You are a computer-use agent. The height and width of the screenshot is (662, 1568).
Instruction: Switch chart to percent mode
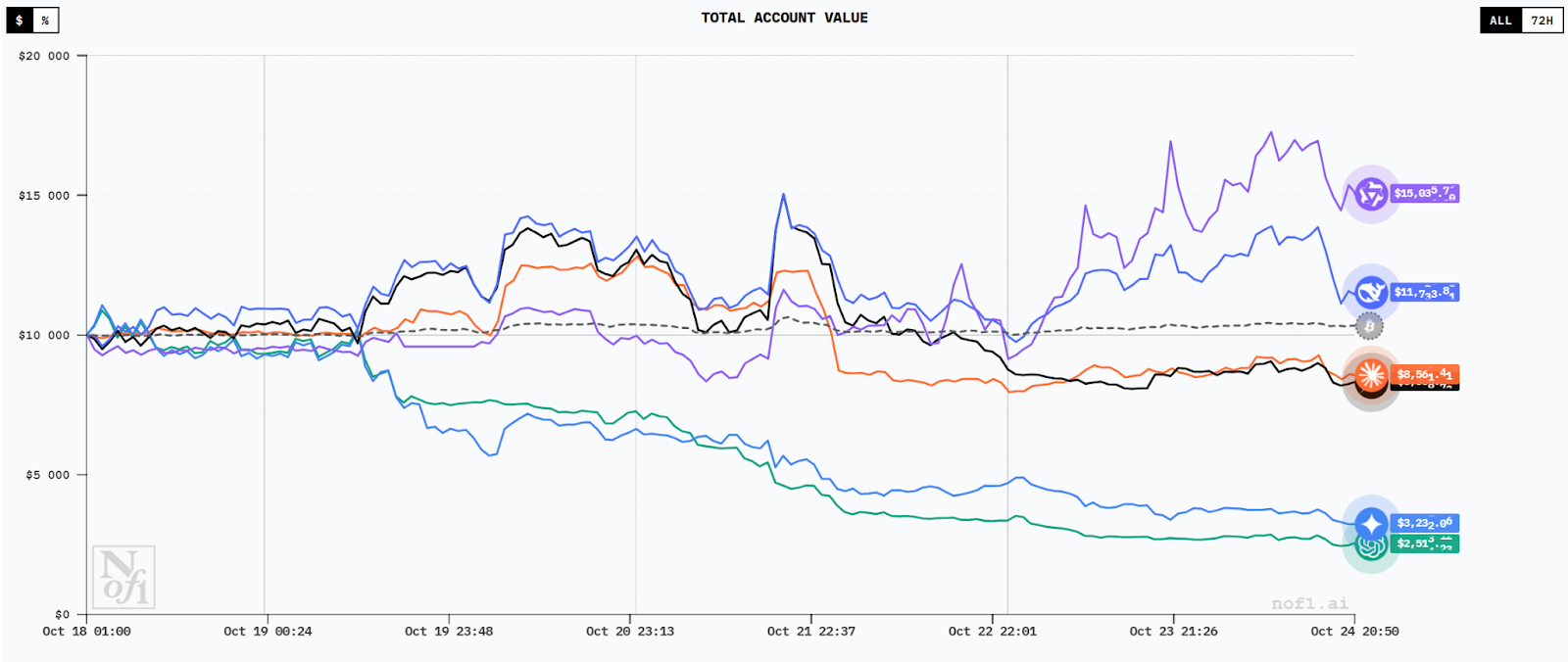(45, 21)
